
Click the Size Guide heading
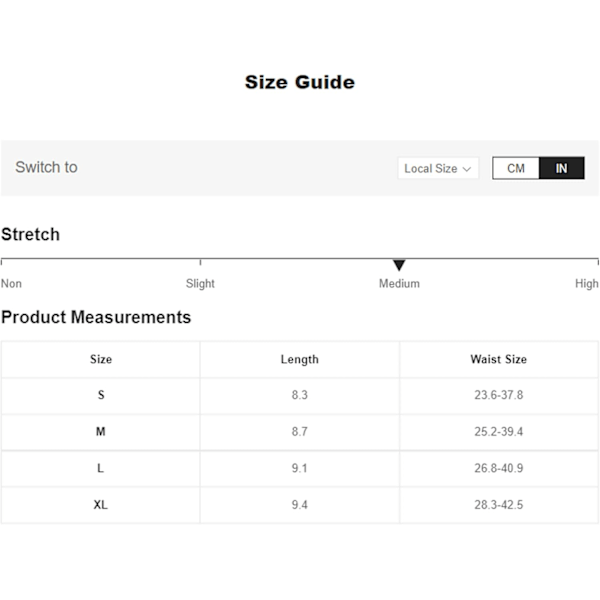300,82
